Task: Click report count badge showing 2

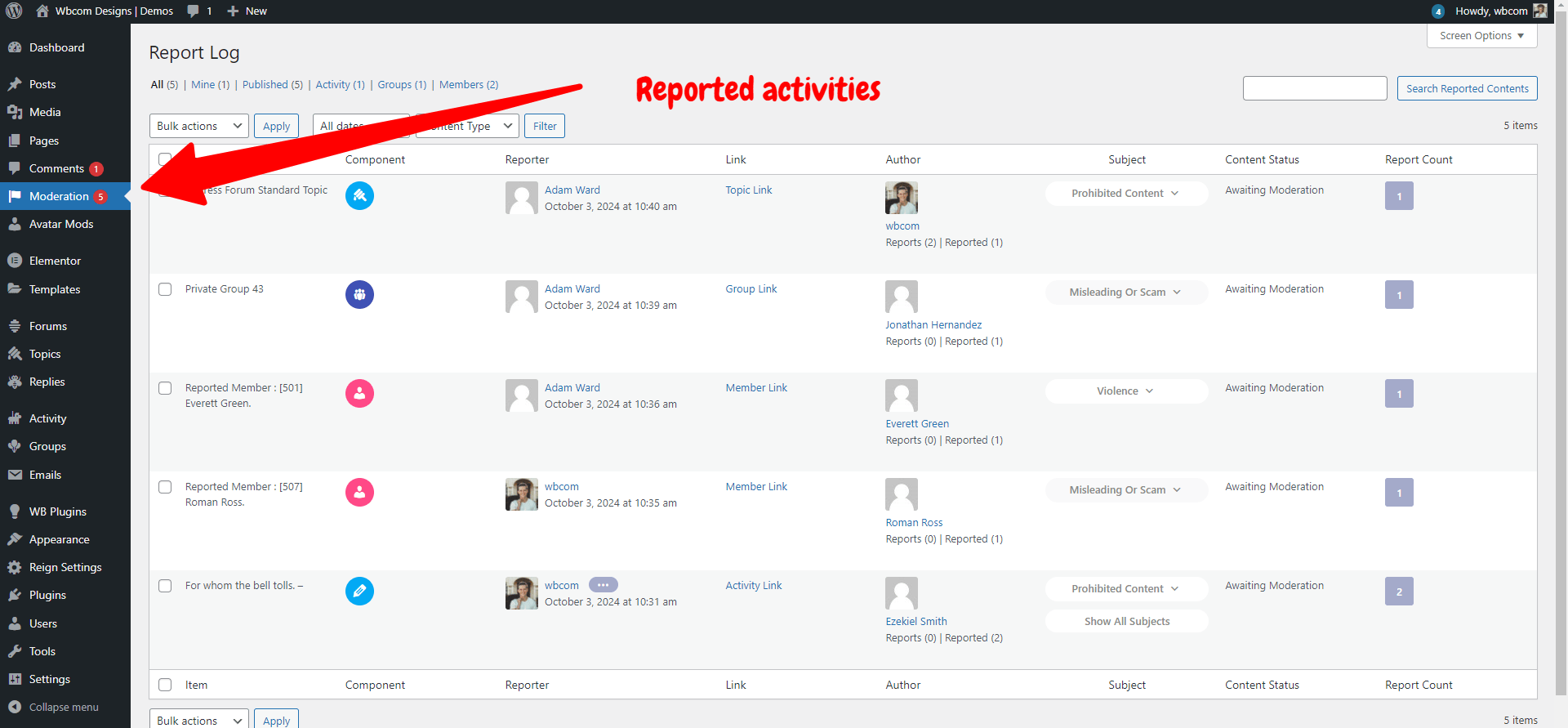Action: (1399, 592)
